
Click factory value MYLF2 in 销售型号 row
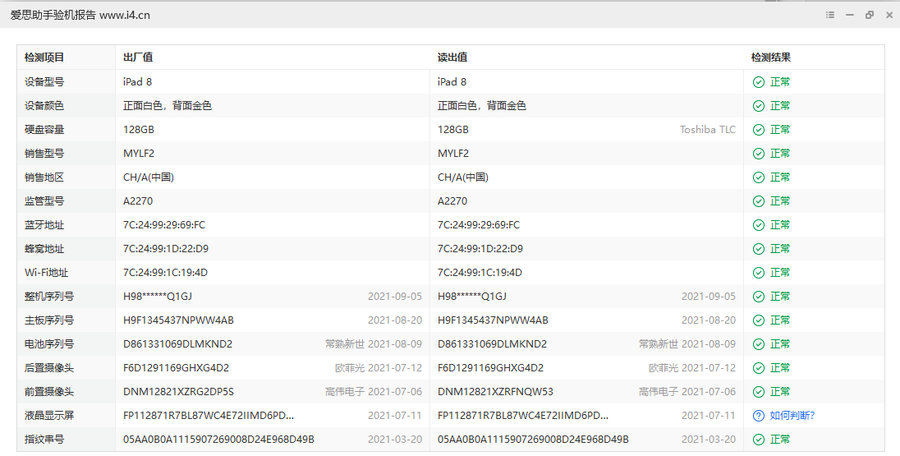(138, 153)
